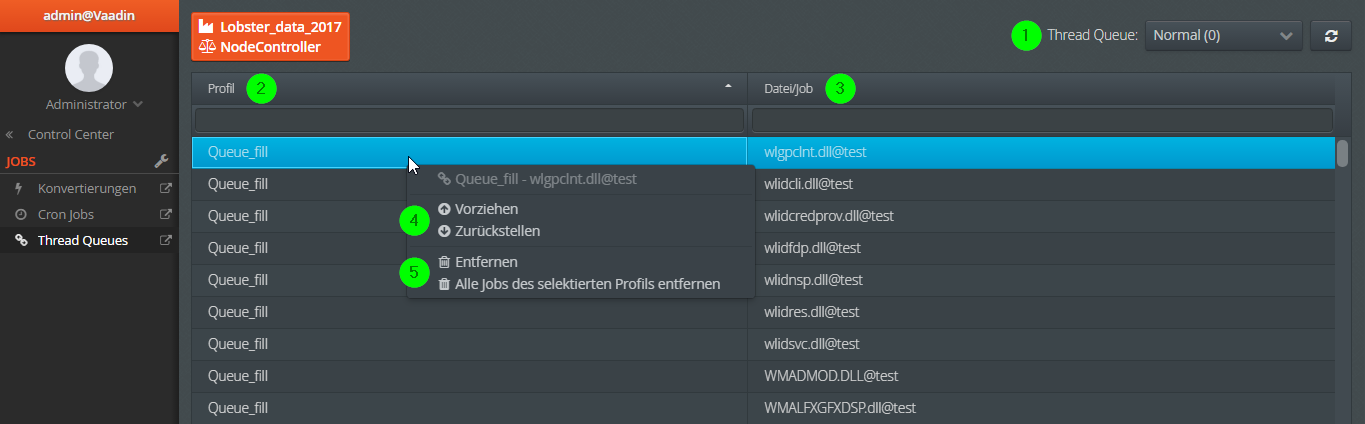Choose Entfernen in the context menu
This screenshot has width=1365, height=424.
pyautogui.click(x=486, y=262)
